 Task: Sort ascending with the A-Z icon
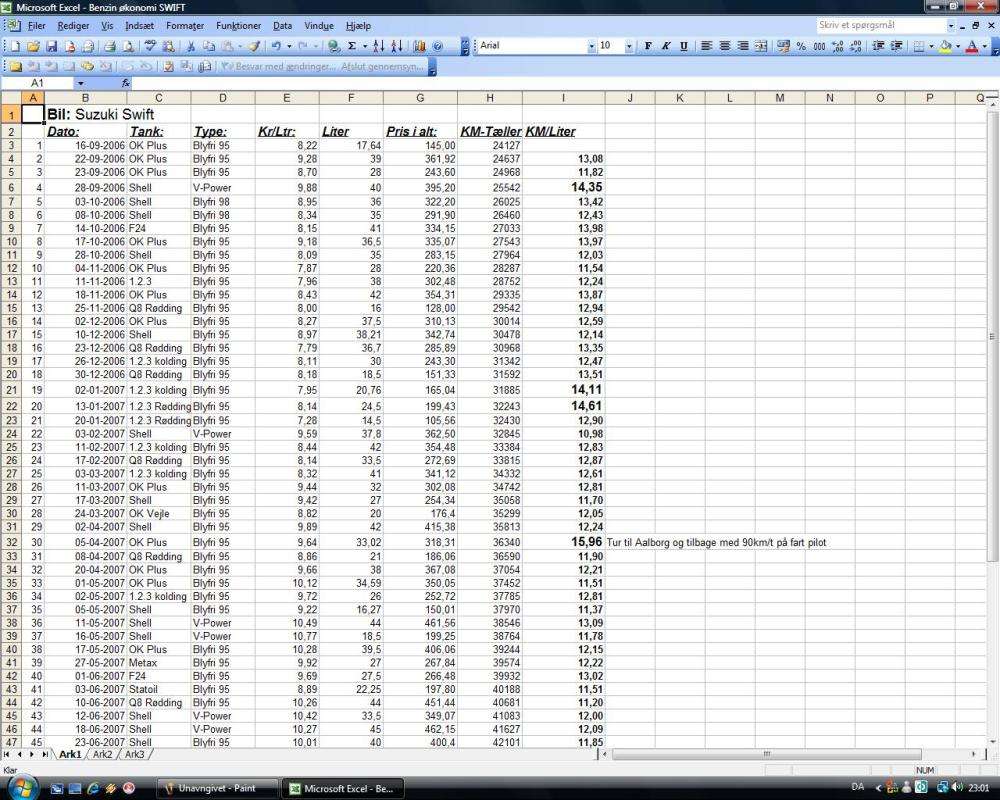(379, 46)
